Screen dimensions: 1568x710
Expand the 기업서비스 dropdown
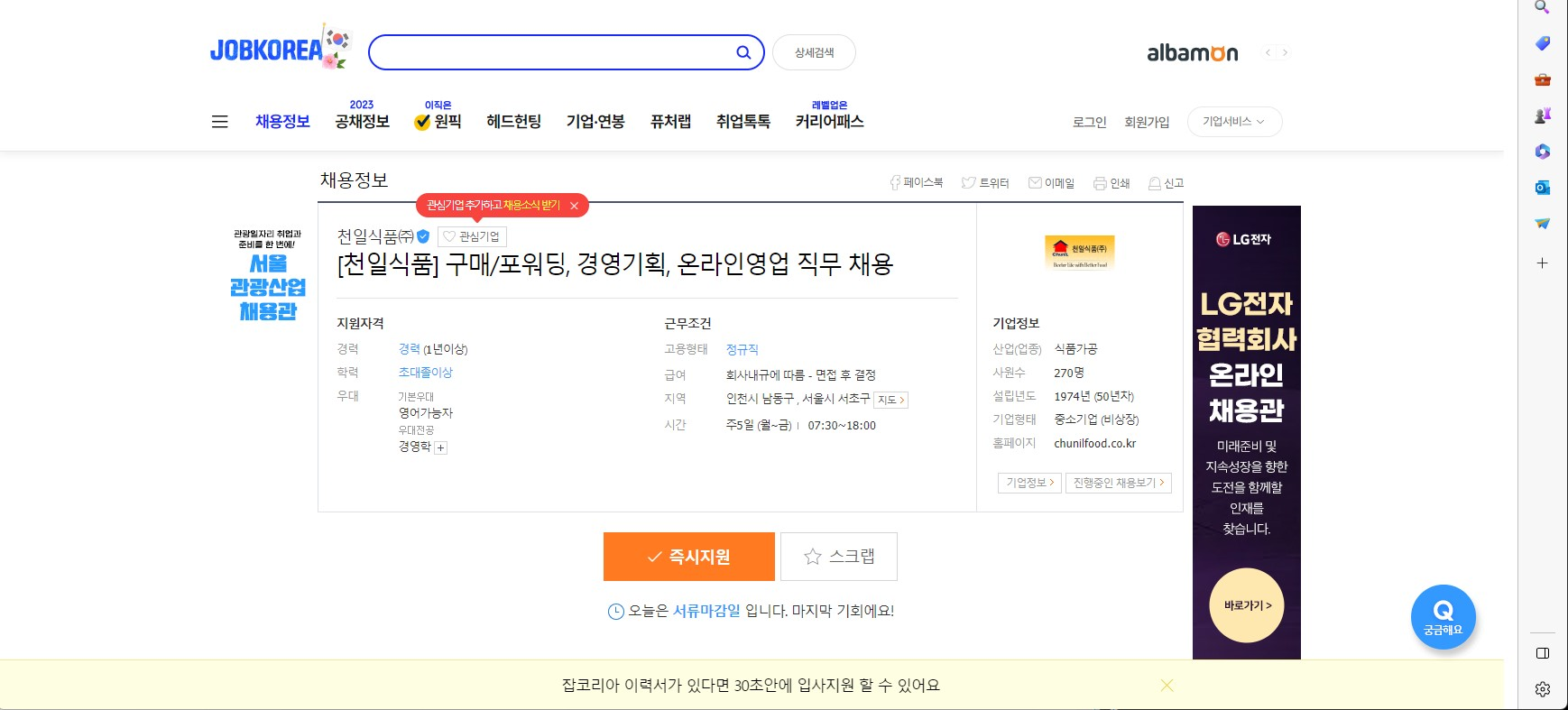point(1234,122)
